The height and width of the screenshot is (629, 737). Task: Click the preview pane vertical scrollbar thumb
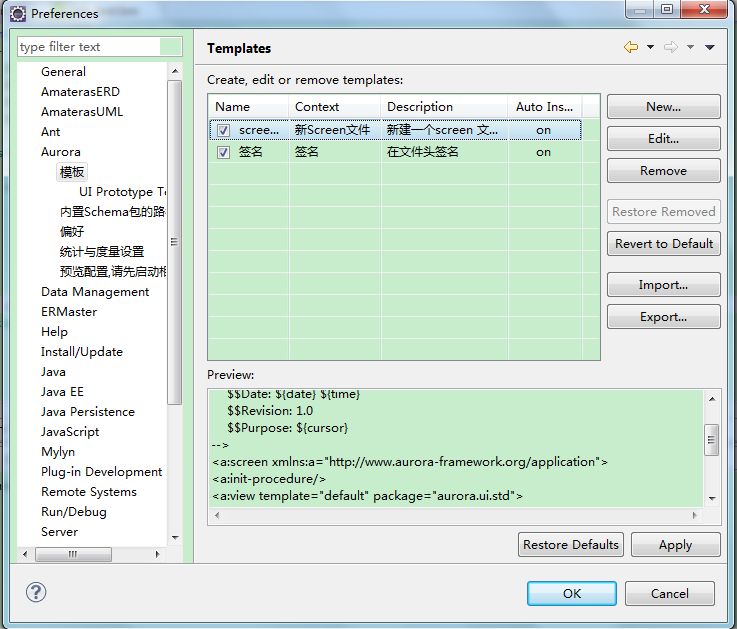(x=711, y=438)
